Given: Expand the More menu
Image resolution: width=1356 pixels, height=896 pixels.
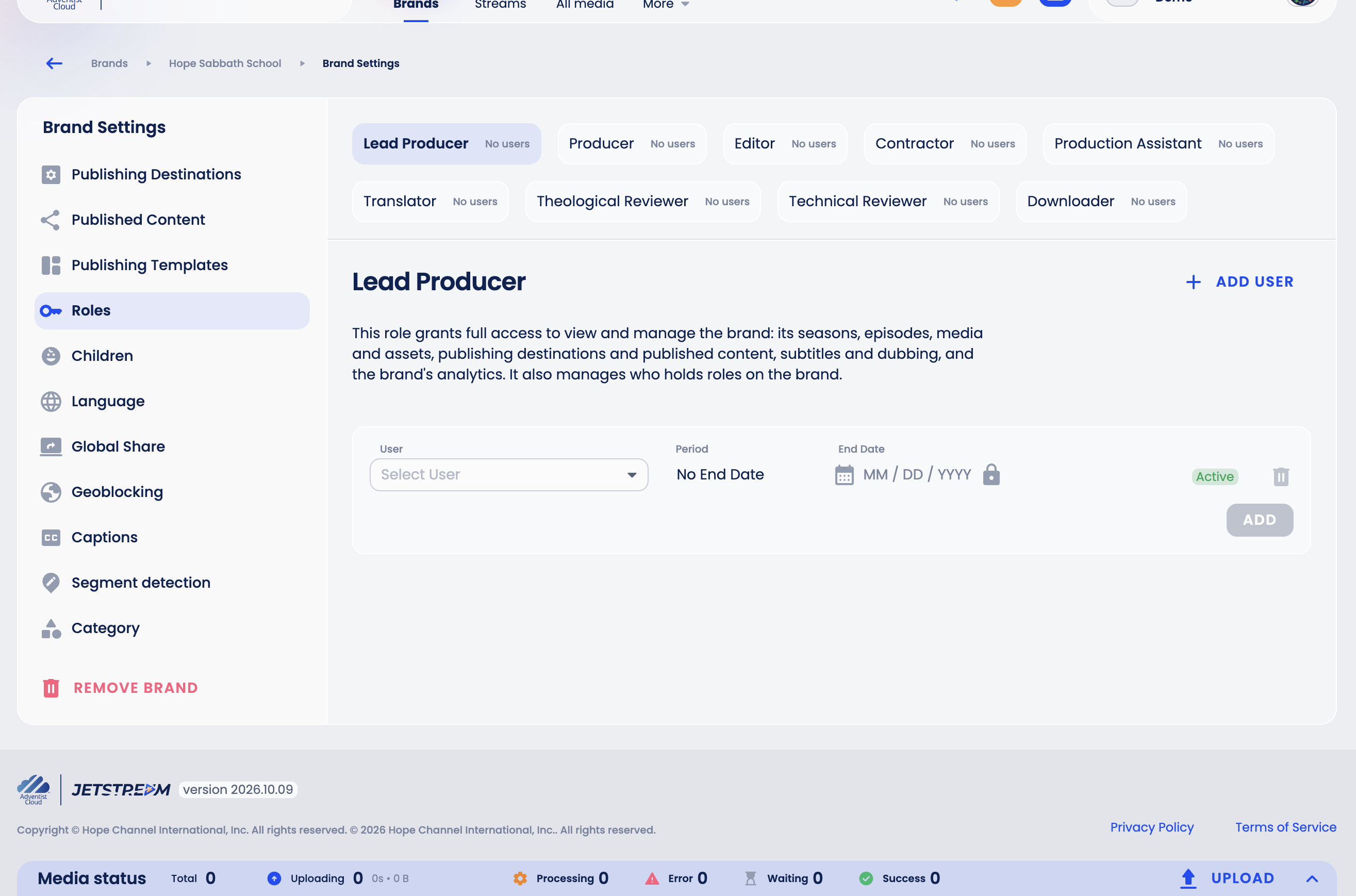Looking at the screenshot, I should point(666,5).
